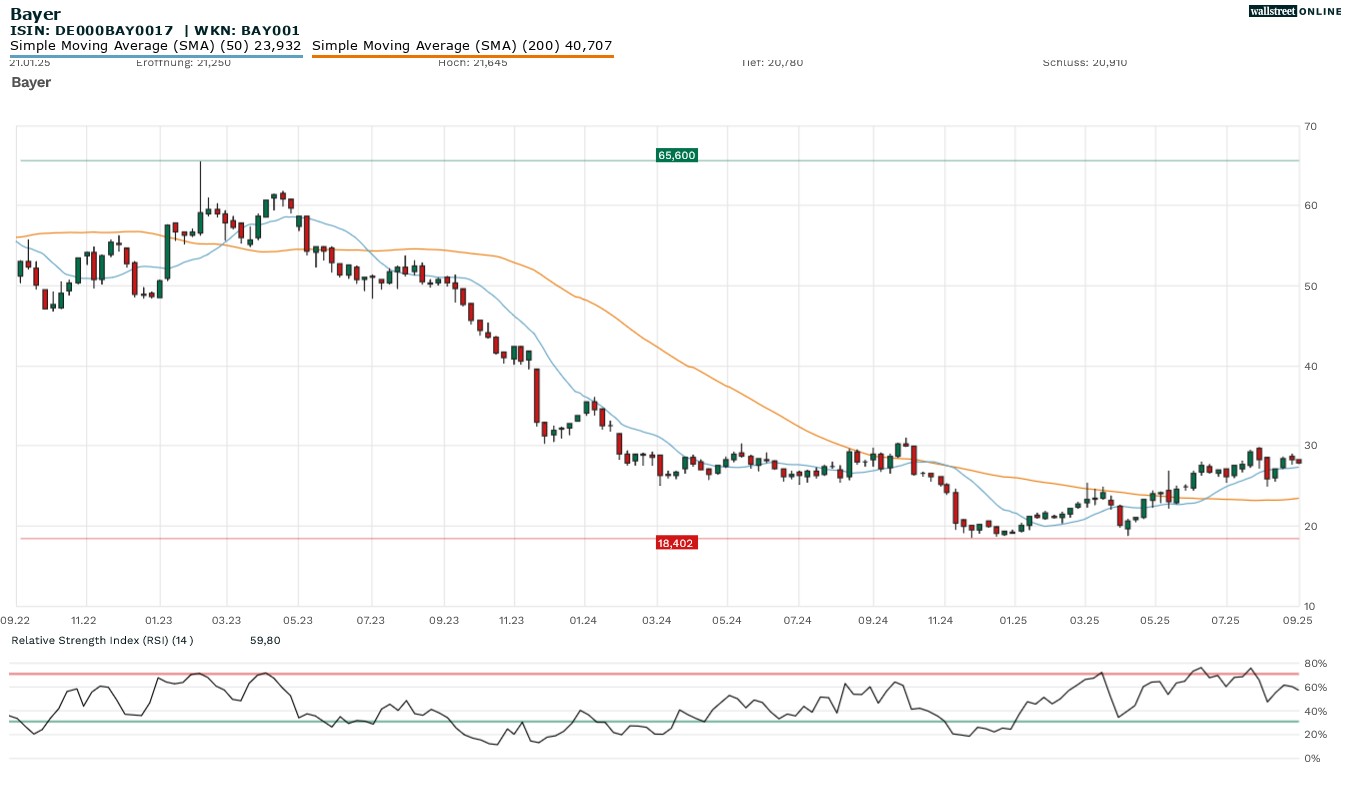
Task: Click the 03.25 x-axis label
Action: point(1084,620)
